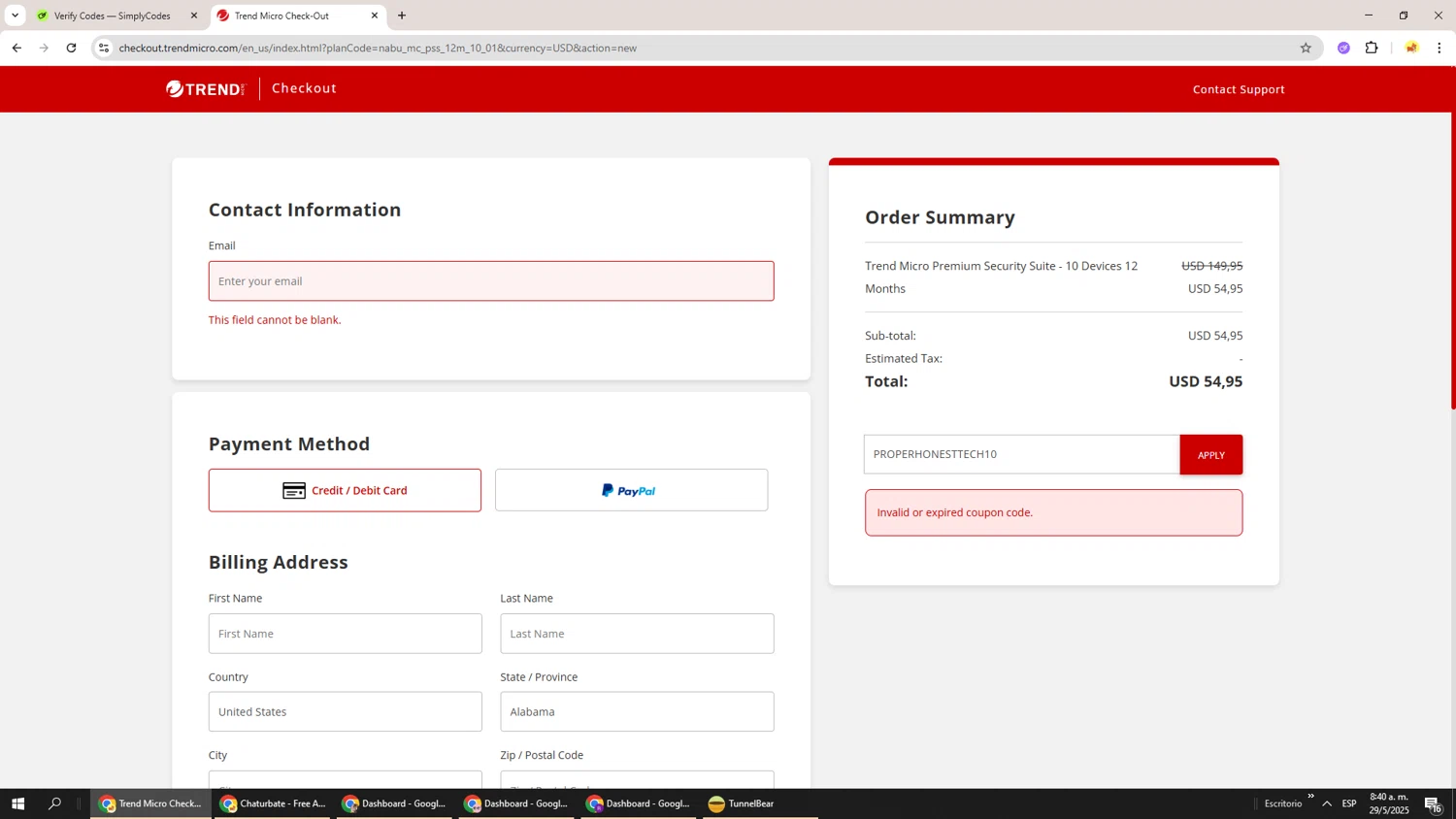Focus the Email input field
The width and height of the screenshot is (1456, 819).
[491, 280]
